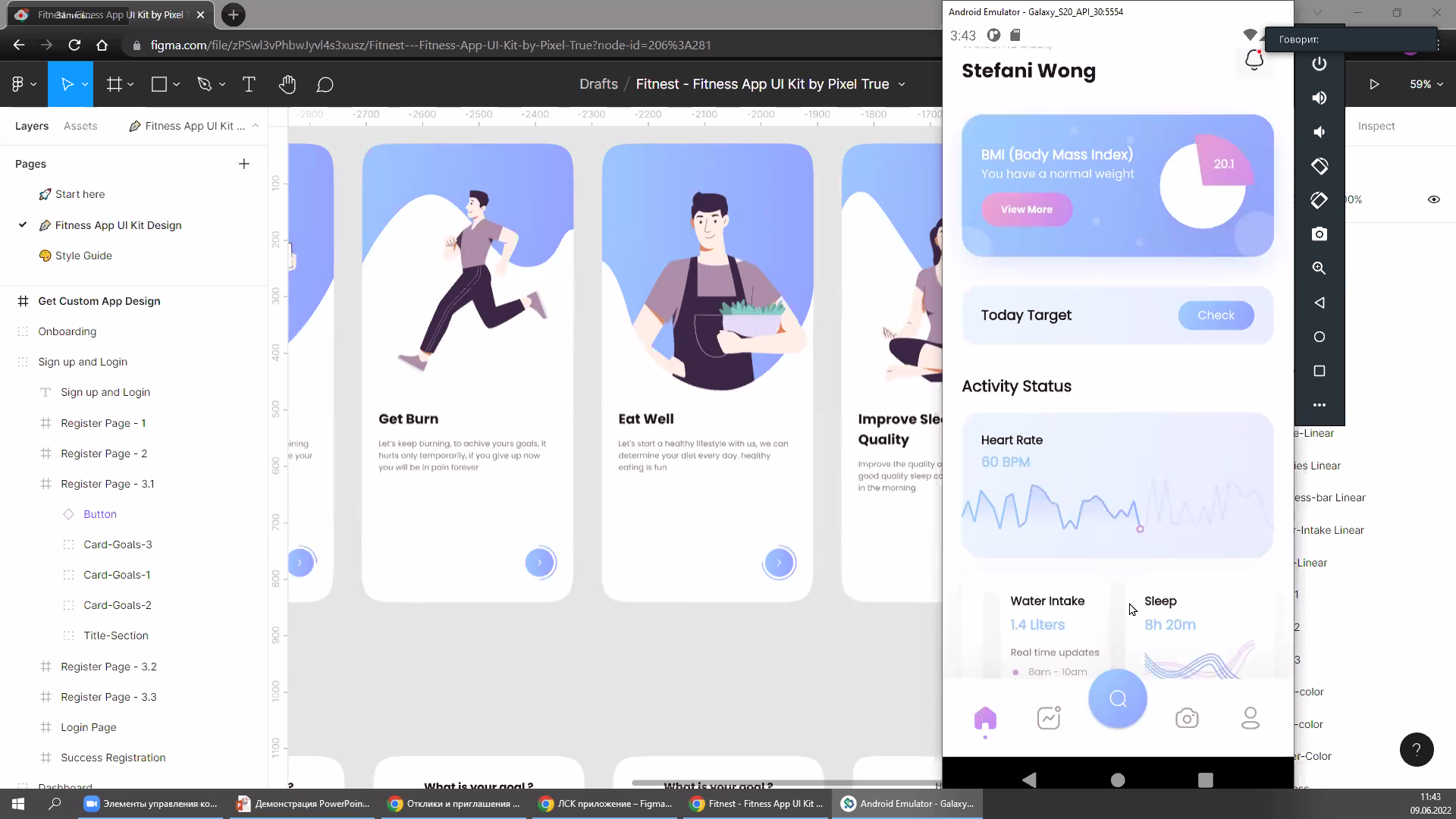Add a new page with plus button
Image resolution: width=1456 pixels, height=819 pixels.
pyautogui.click(x=244, y=164)
